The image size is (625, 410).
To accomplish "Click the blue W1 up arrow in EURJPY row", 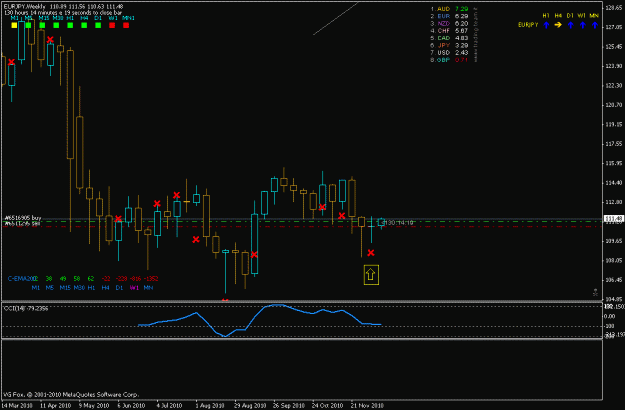I will (582, 25).
